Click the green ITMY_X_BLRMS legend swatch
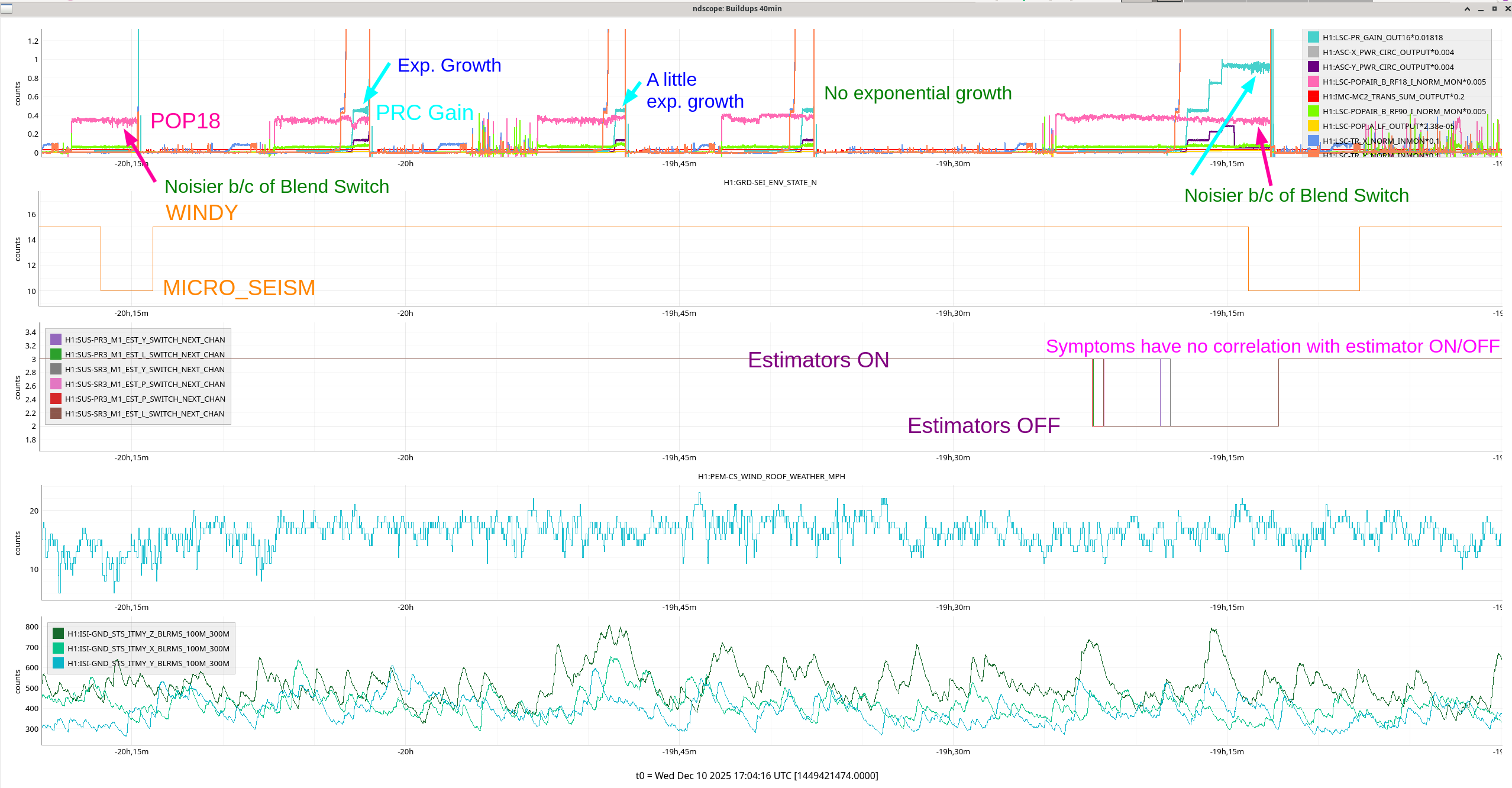The height and width of the screenshot is (788, 1512). pyautogui.click(x=58, y=648)
